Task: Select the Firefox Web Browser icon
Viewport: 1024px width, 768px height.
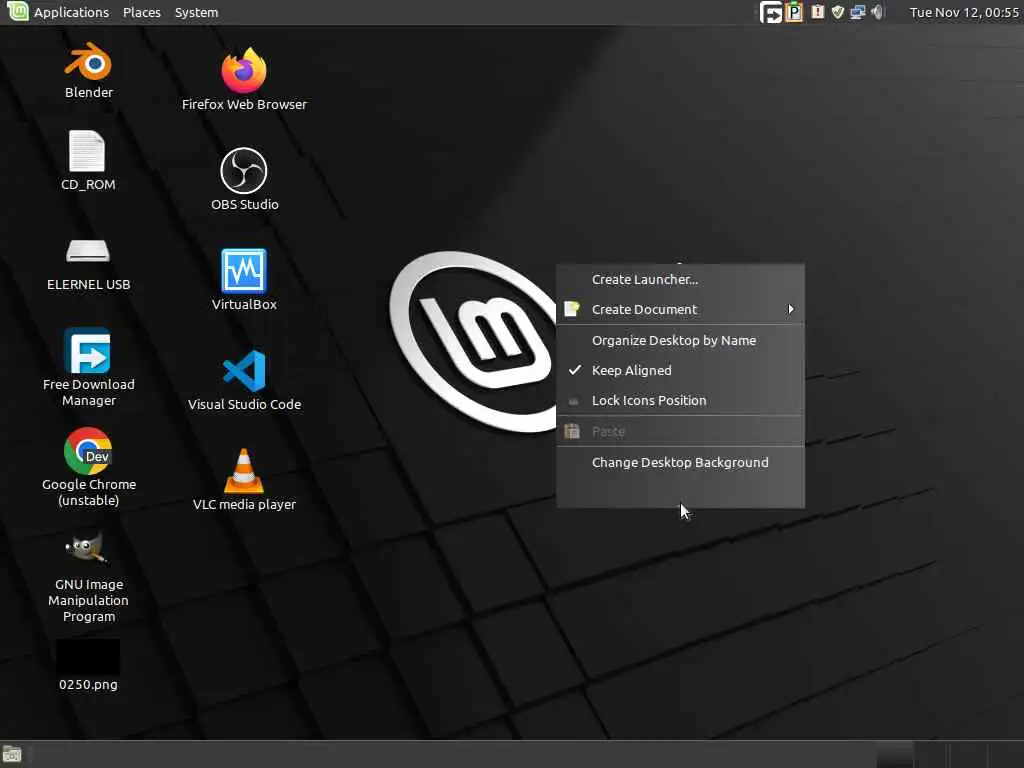Action: (244, 70)
